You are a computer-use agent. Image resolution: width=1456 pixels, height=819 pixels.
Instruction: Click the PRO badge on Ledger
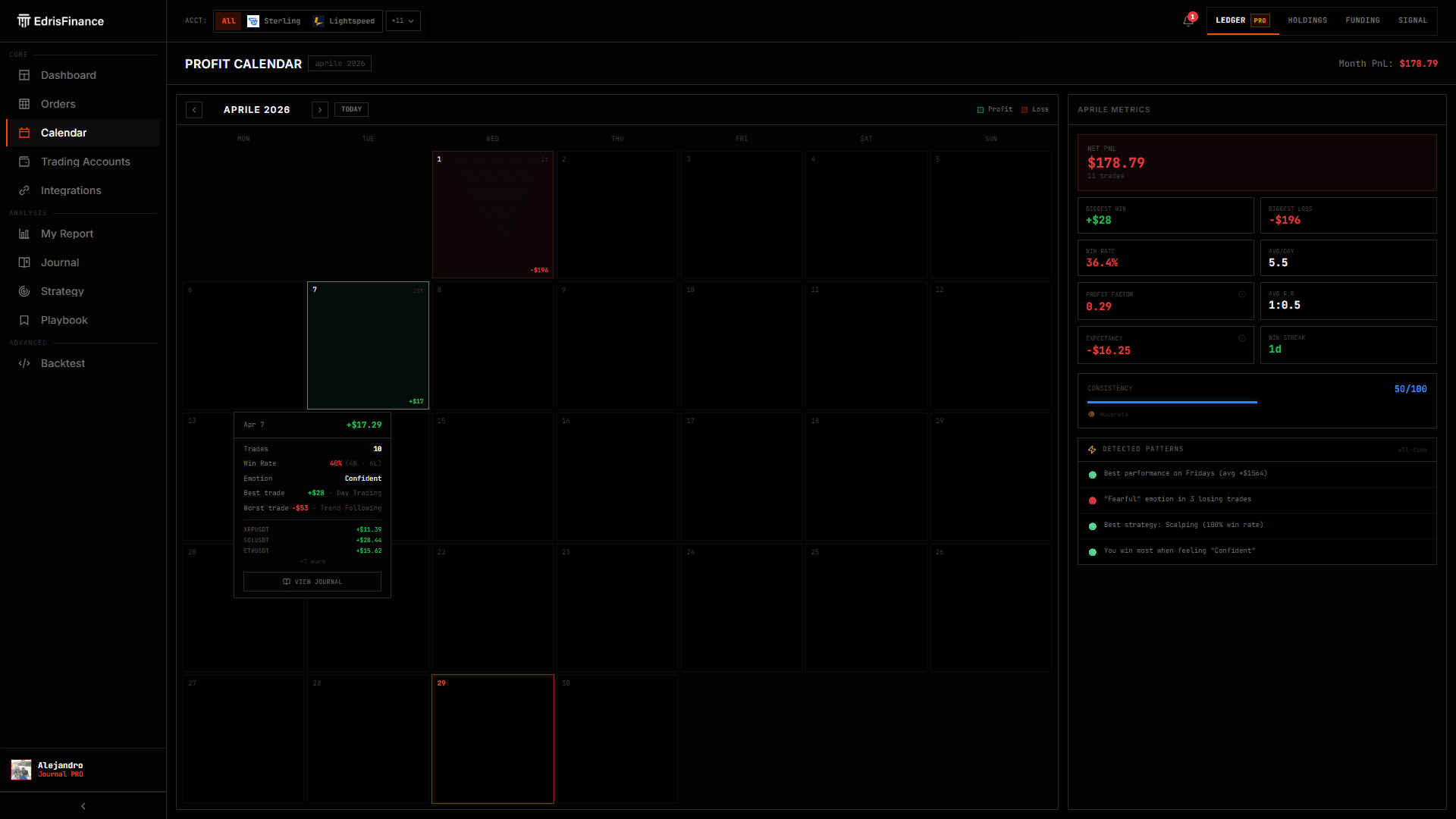tap(1260, 20)
